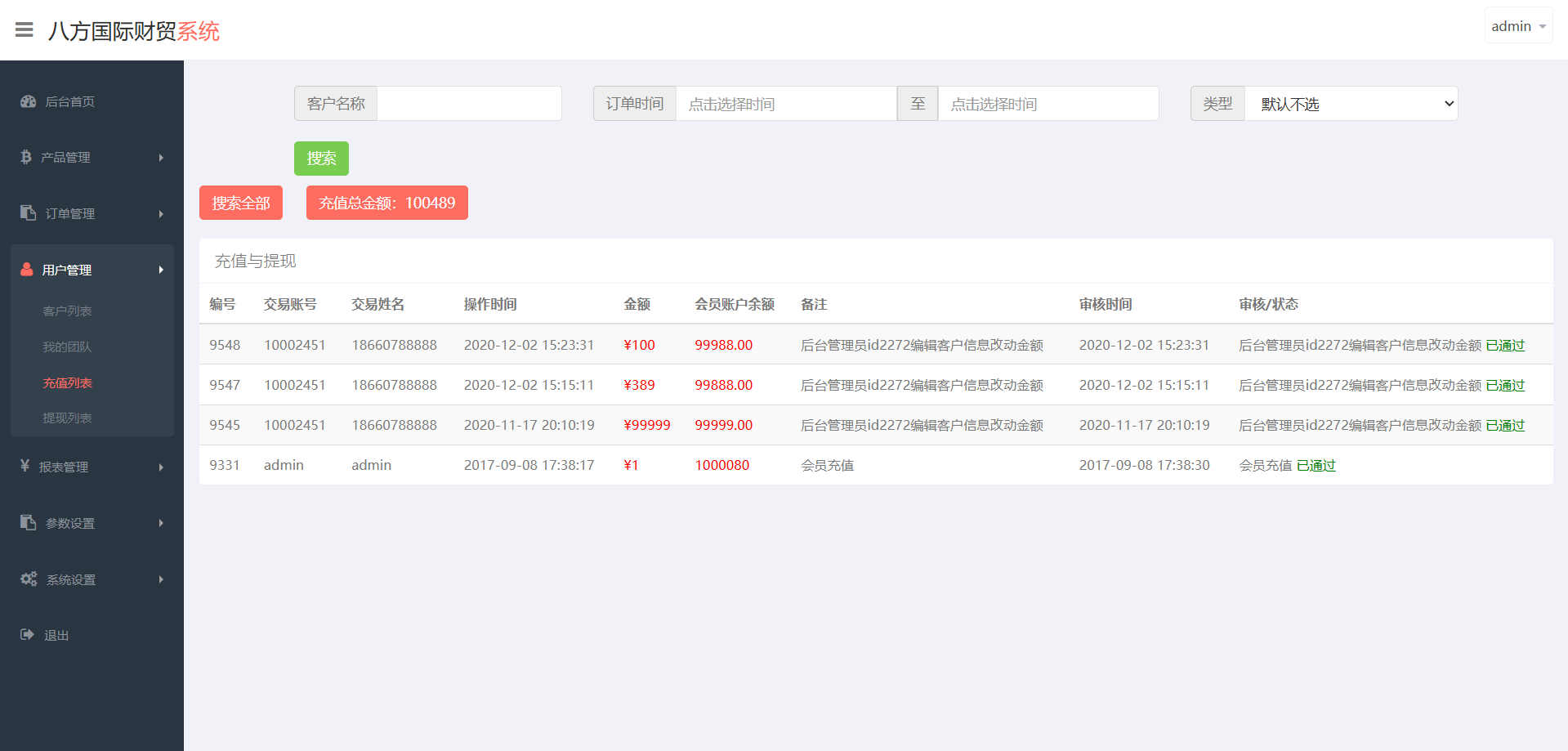
Task: Click the 备注 column header
Action: coord(814,304)
